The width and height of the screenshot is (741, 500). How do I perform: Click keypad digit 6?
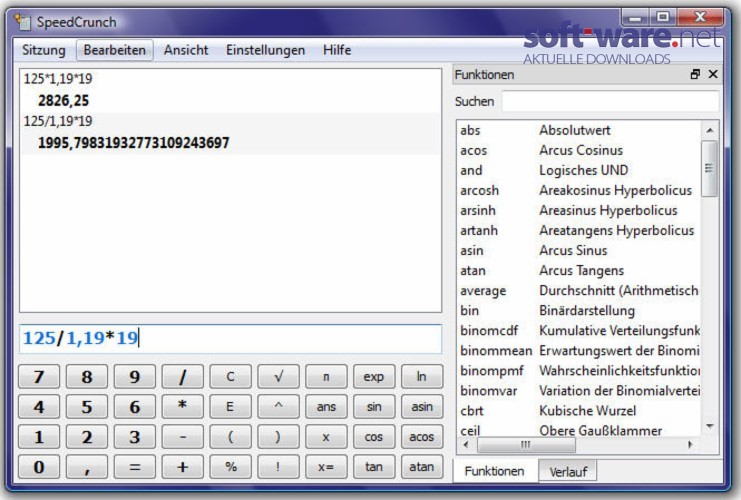point(135,407)
